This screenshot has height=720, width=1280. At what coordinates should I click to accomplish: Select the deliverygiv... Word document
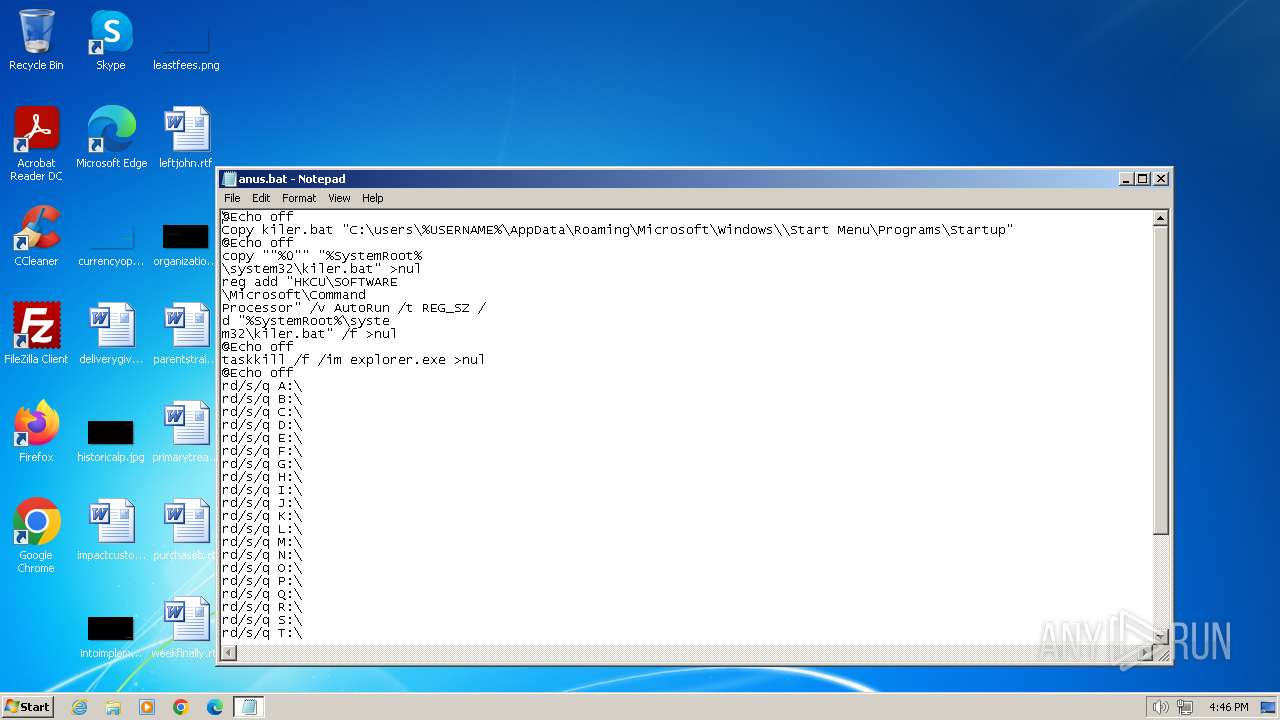coord(111,334)
